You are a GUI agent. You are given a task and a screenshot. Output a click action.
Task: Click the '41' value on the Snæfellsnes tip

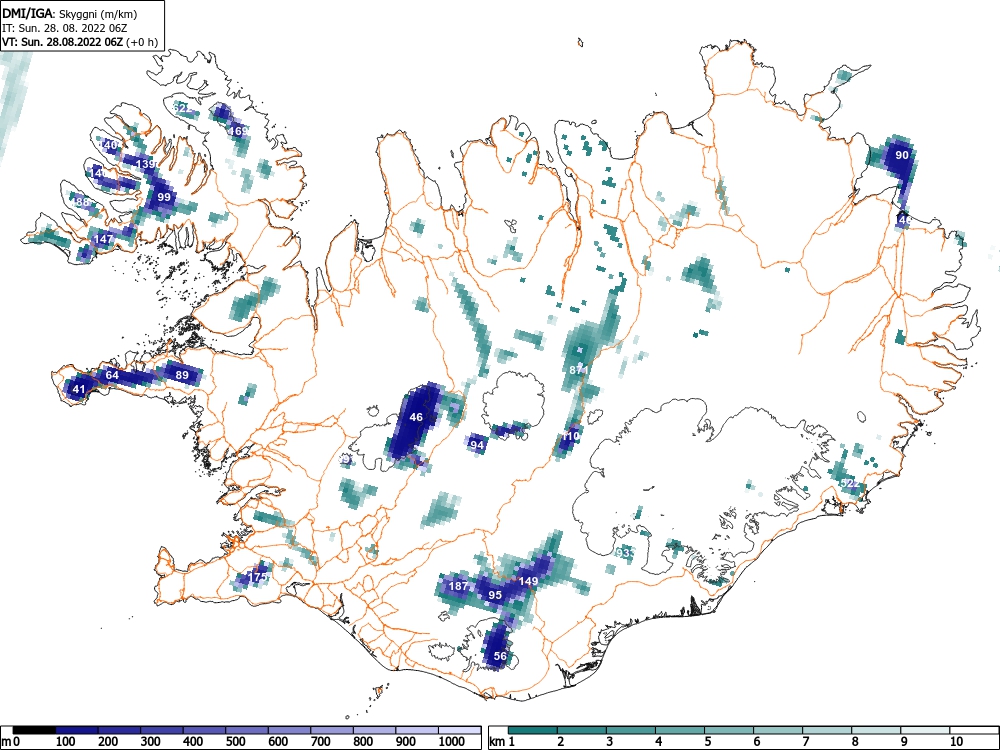(x=78, y=389)
